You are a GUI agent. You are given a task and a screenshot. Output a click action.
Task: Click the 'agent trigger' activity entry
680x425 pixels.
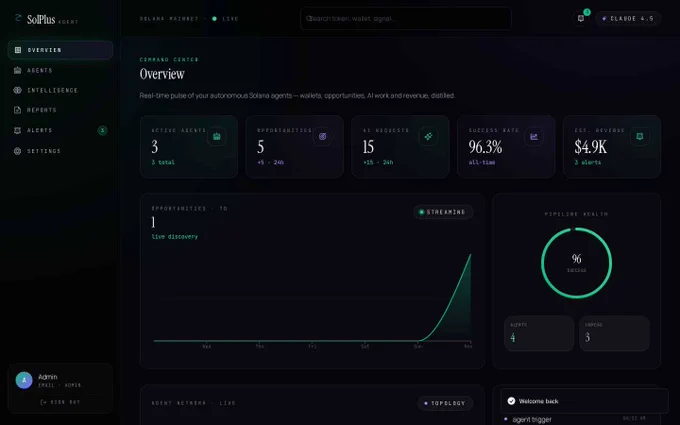point(532,419)
